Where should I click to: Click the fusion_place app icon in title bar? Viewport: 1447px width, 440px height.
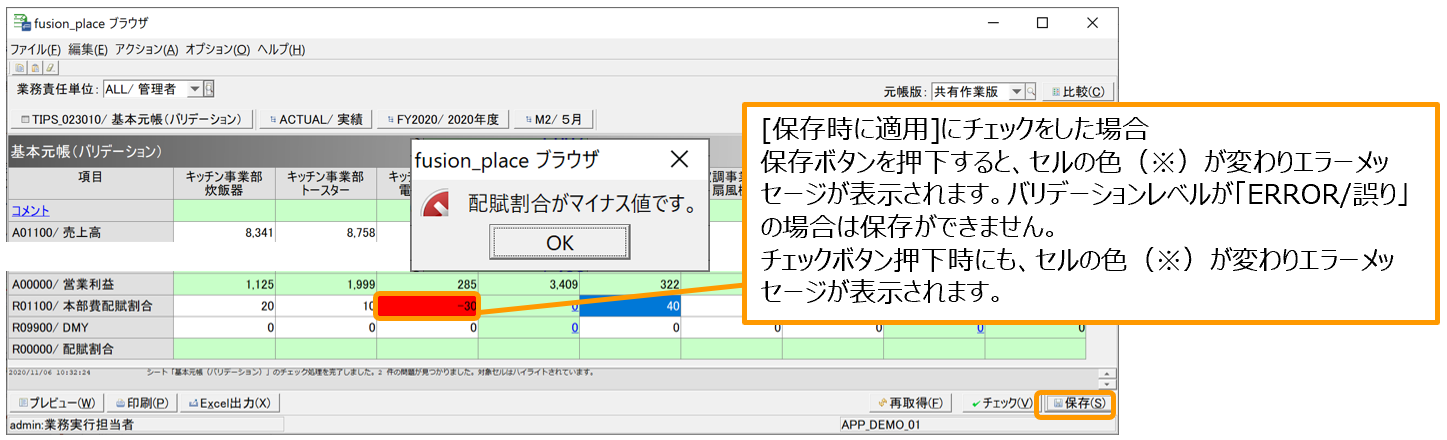click(20, 22)
